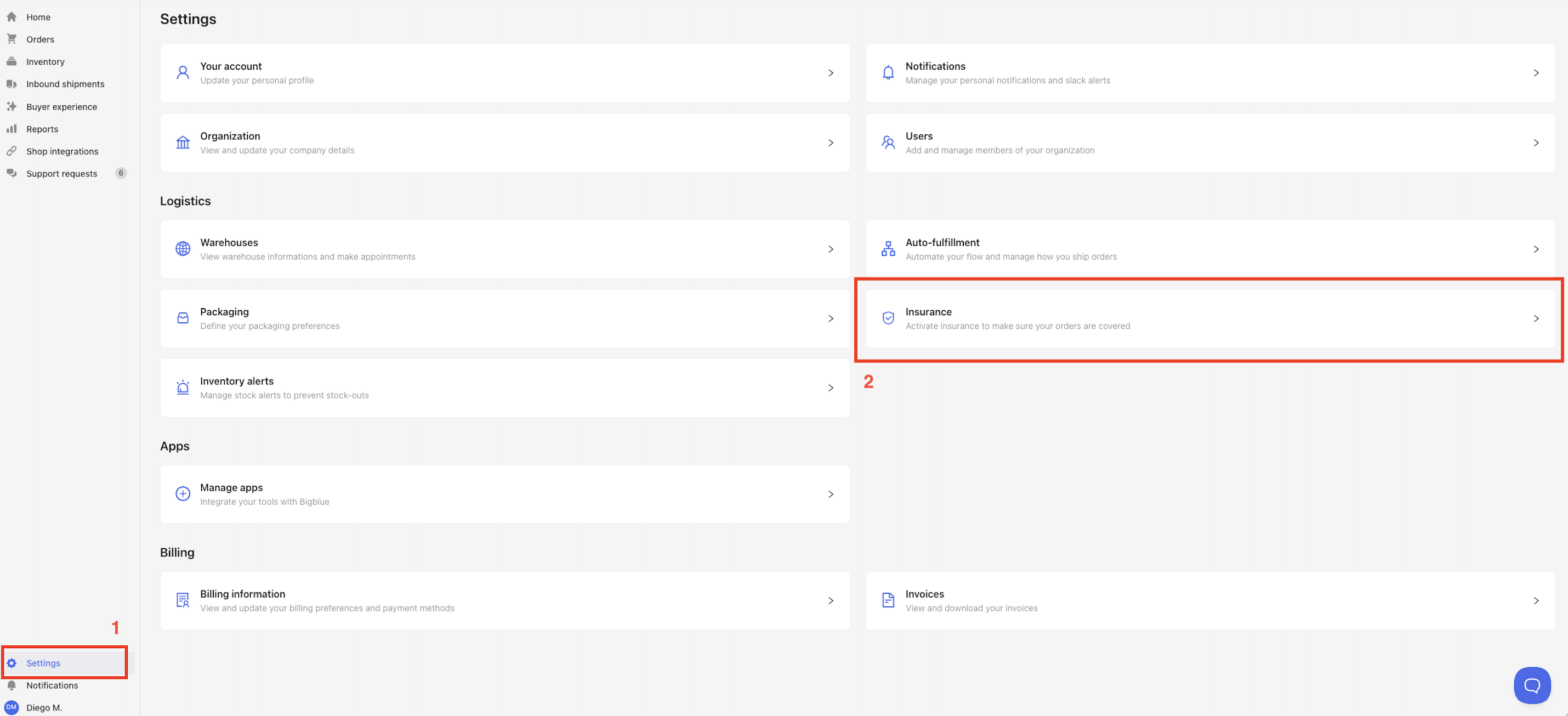1568x716 pixels.
Task: Click the Billing information receipt icon
Action: pos(183,600)
